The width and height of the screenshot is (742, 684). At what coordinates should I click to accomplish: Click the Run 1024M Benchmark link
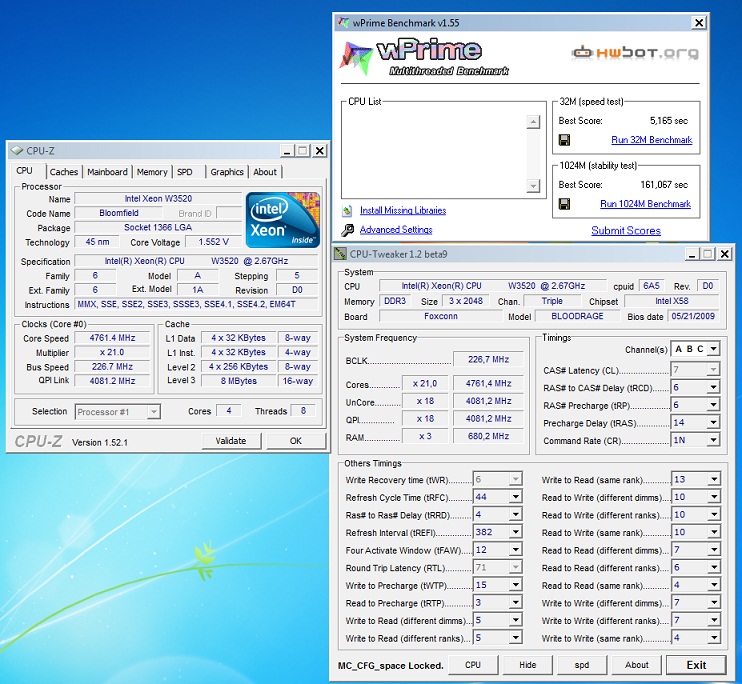[x=645, y=204]
